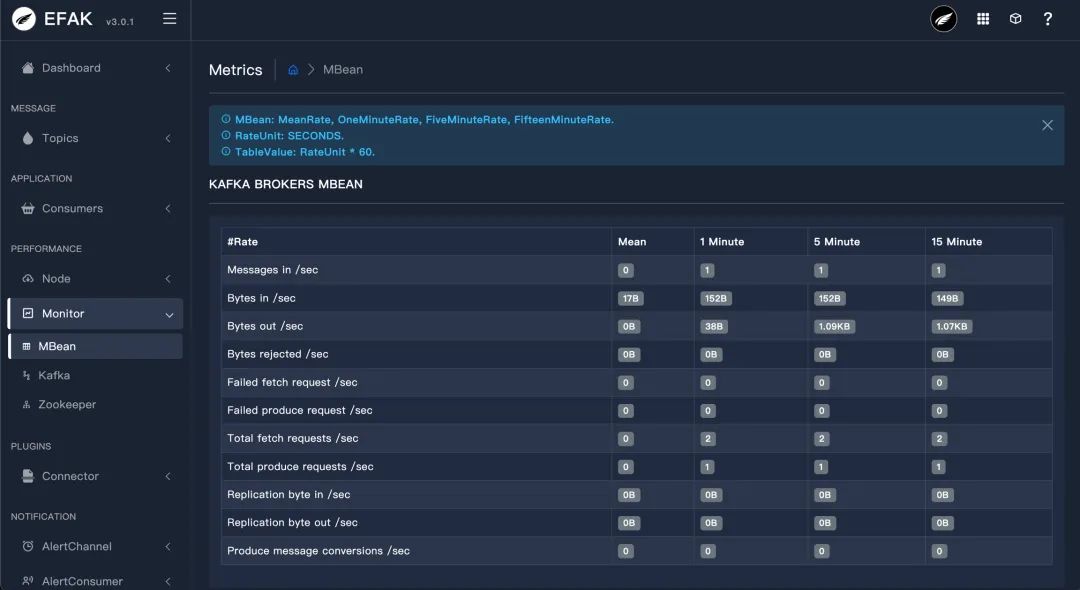Click the EFAK feather logo
1080x590 pixels.
24,19
